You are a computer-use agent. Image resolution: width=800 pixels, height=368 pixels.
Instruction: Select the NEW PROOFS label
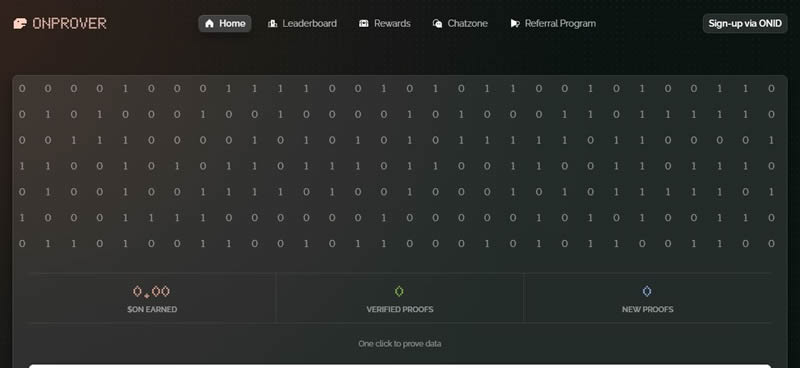click(647, 309)
